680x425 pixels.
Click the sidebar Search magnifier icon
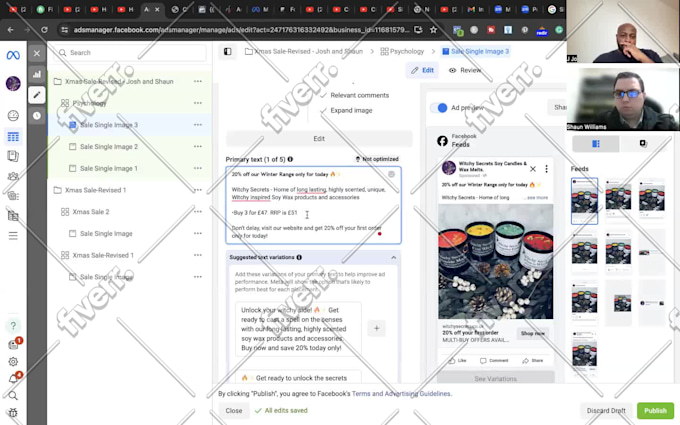click(13, 396)
